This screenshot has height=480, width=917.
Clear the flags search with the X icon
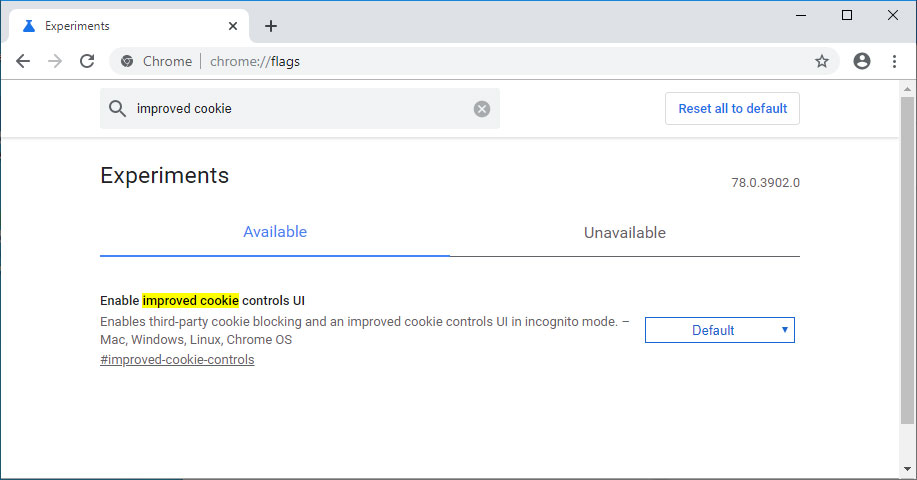[482, 109]
